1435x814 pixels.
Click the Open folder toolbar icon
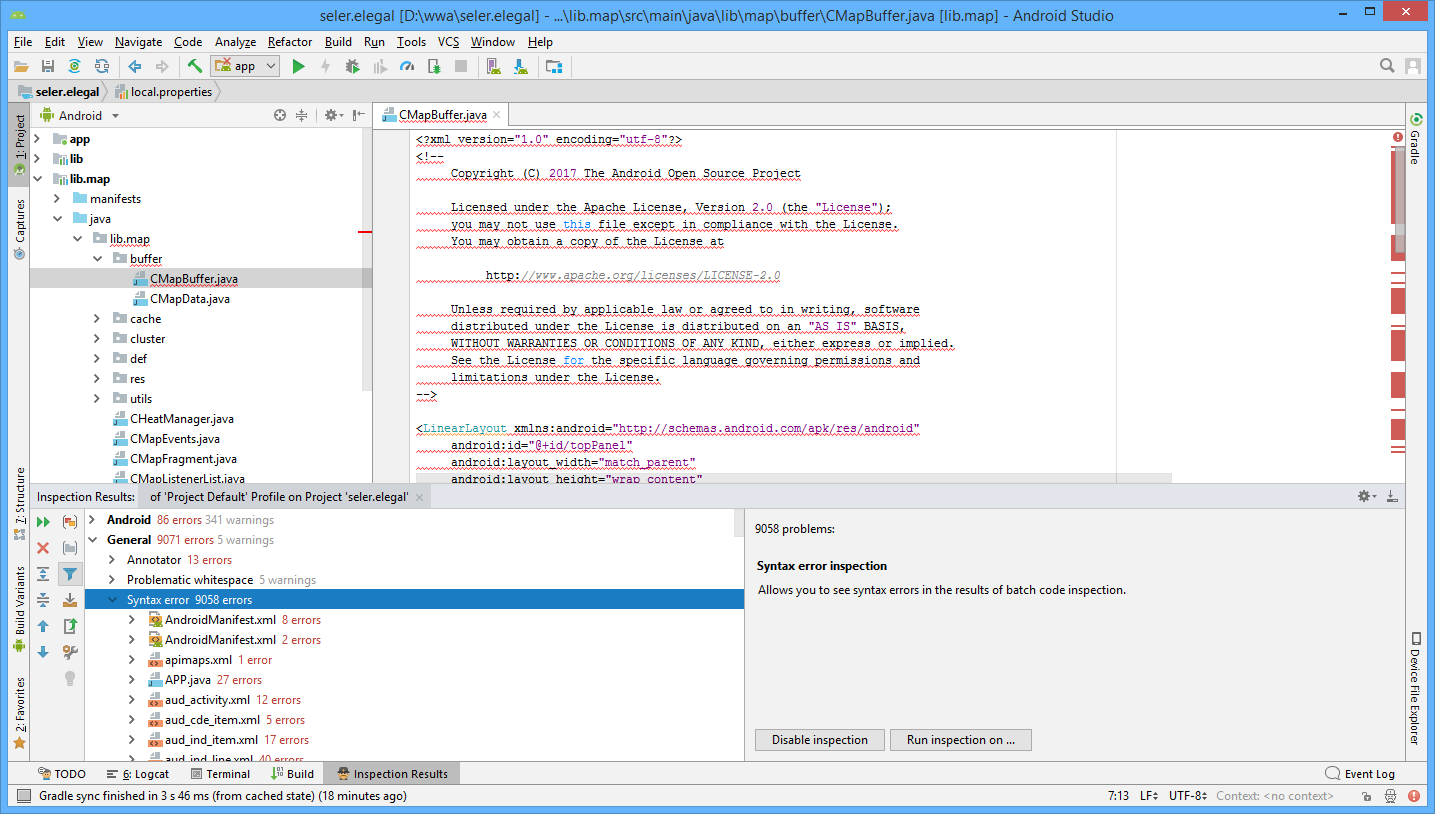coord(21,66)
